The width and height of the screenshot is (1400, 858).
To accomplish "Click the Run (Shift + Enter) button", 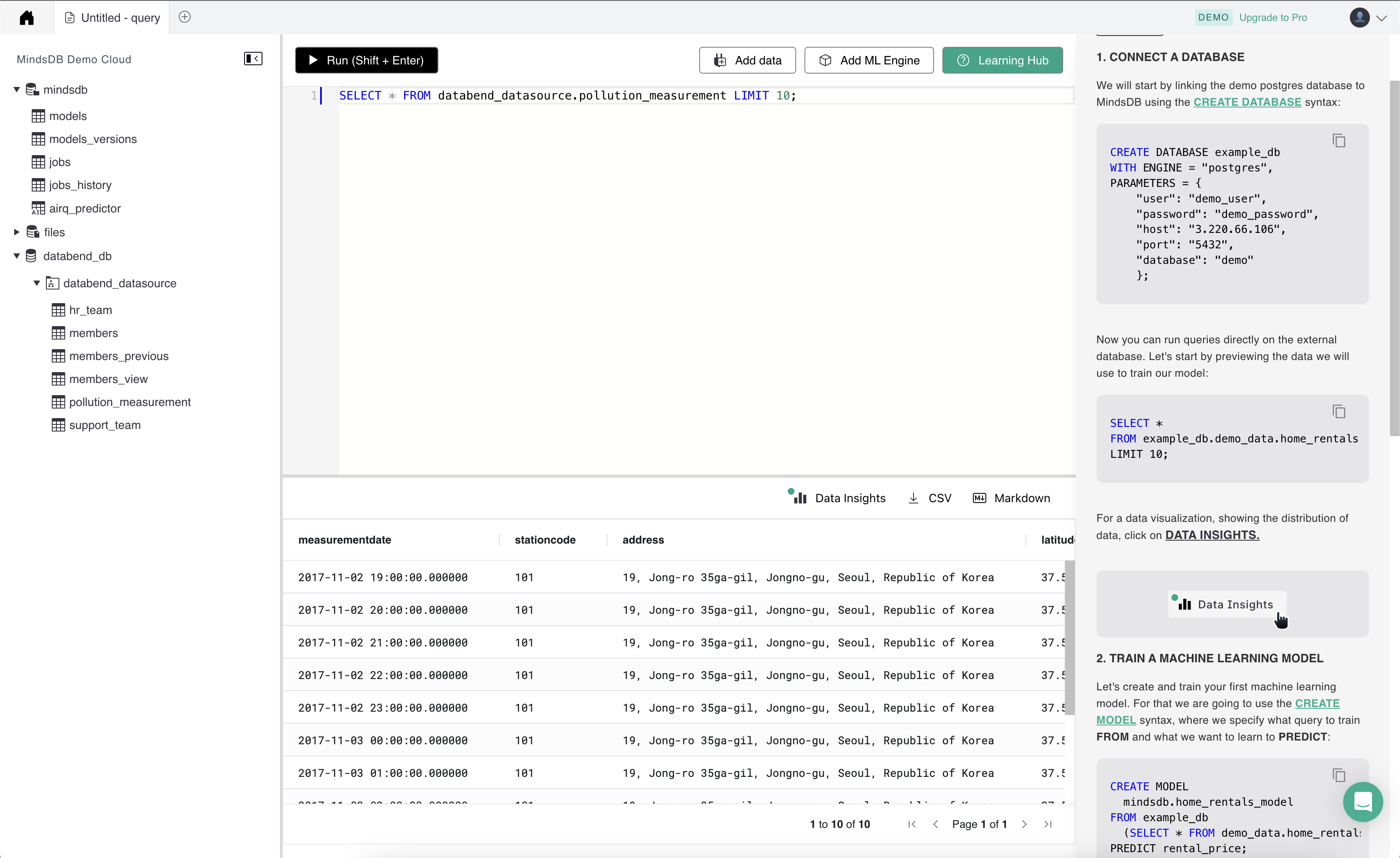I will (x=366, y=60).
